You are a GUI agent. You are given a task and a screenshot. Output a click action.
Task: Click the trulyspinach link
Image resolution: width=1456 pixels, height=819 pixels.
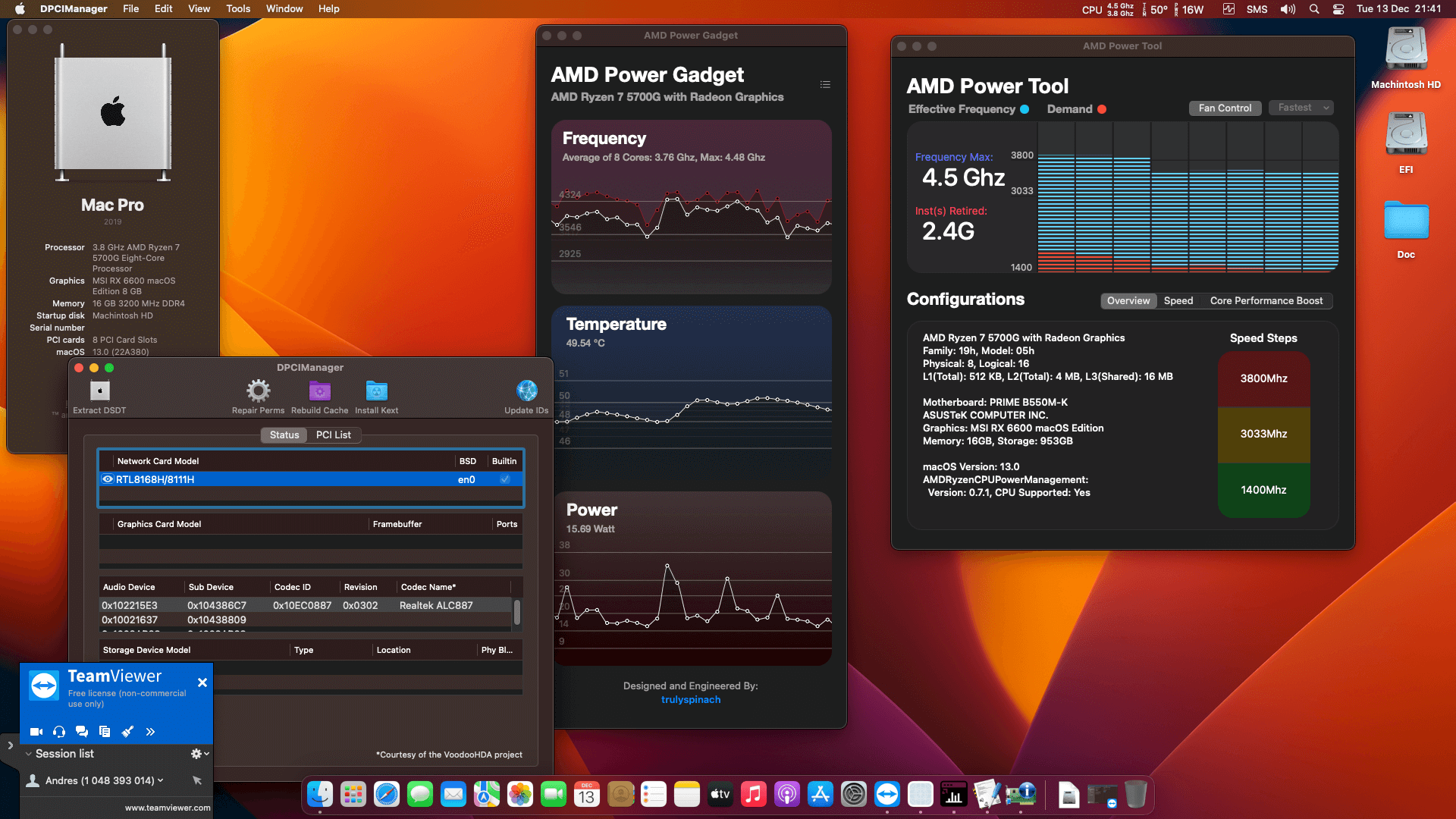coord(691,699)
